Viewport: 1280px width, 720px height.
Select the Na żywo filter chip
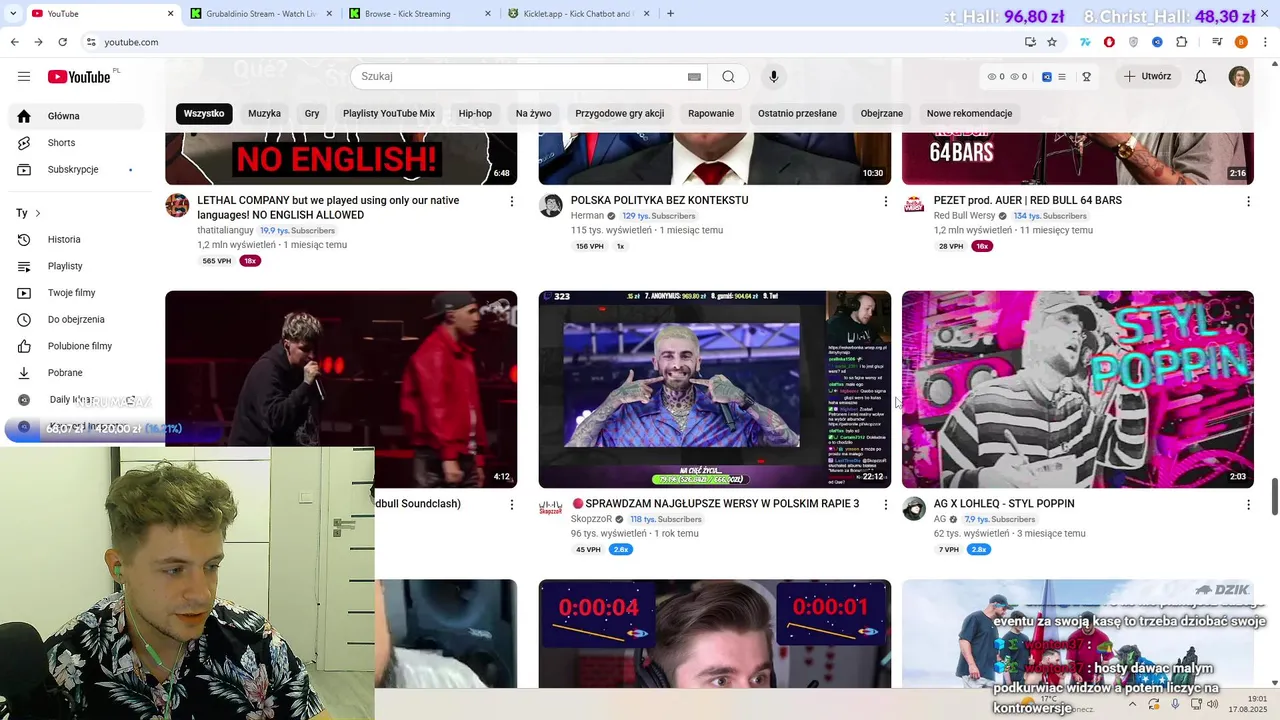(533, 114)
